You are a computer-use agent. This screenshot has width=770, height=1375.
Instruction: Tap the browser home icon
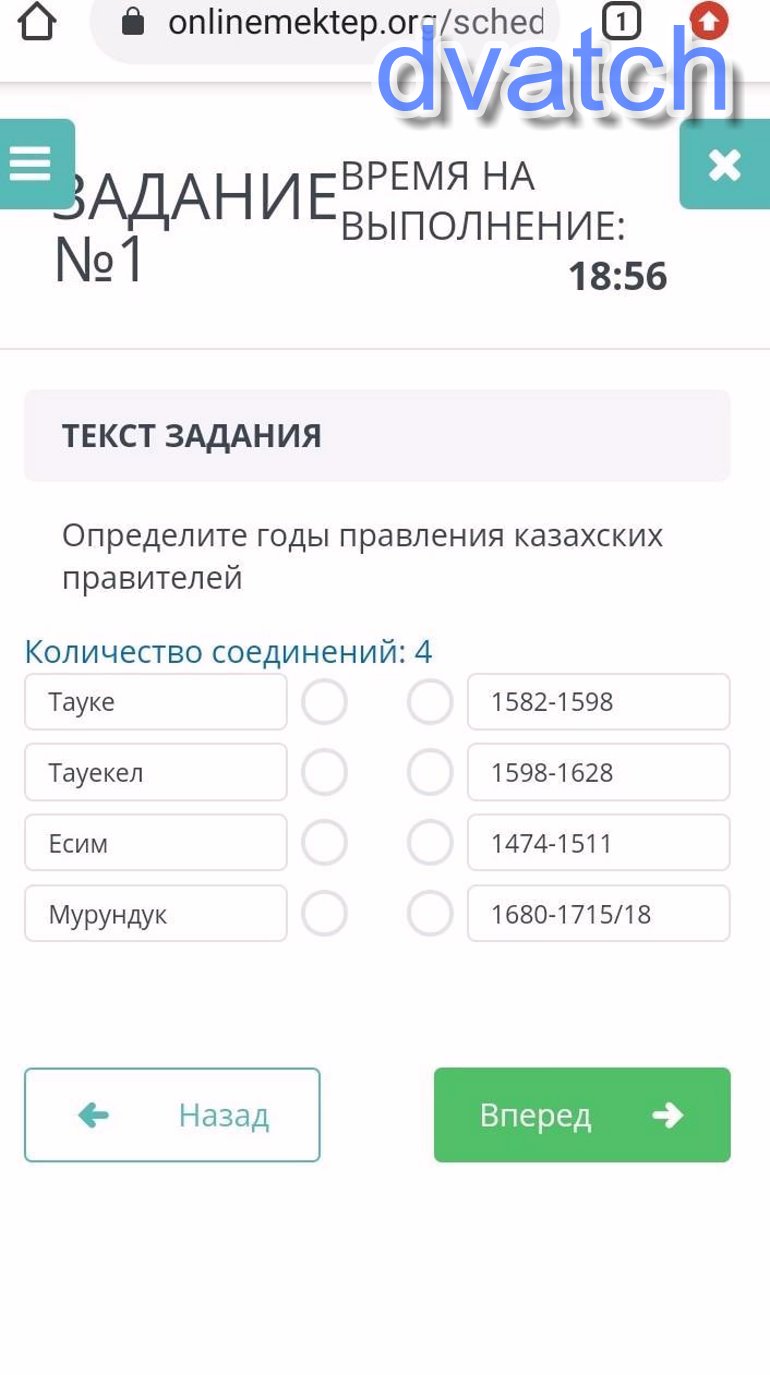click(x=37, y=21)
